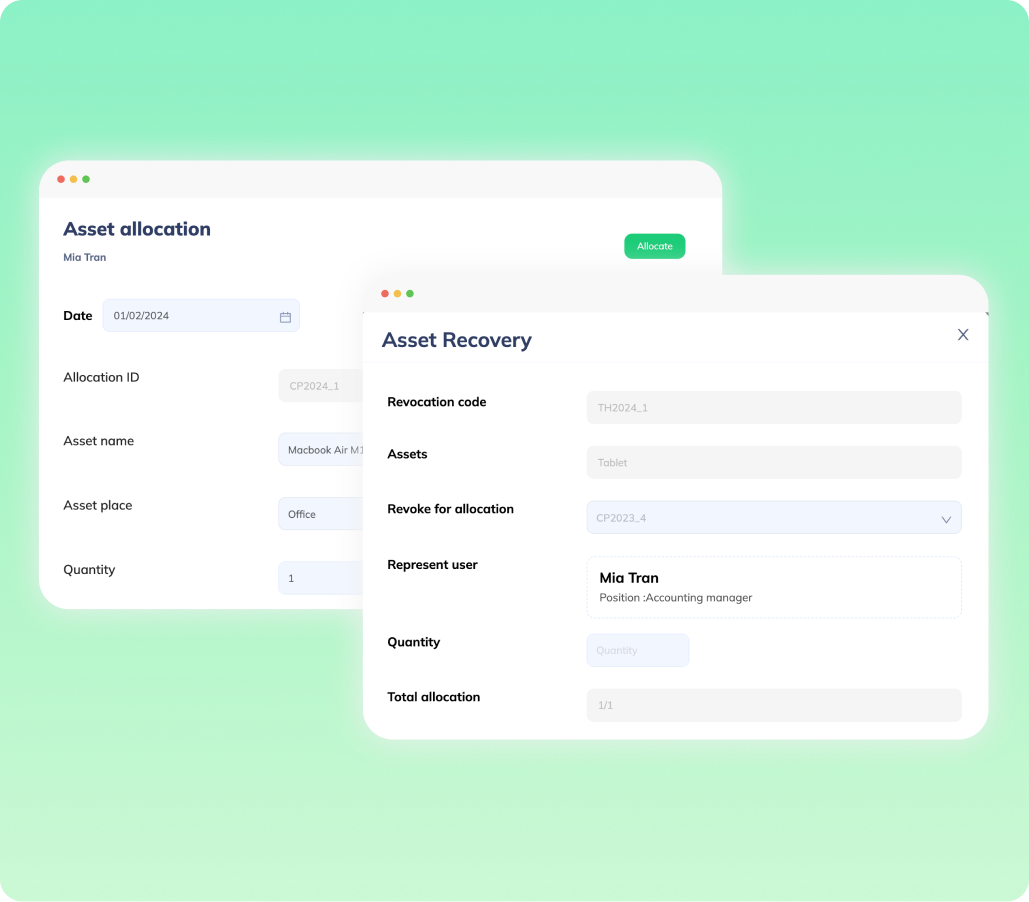Focus the Quantity input in Asset Recovery
The width and height of the screenshot is (1029, 902).
pyautogui.click(x=637, y=650)
